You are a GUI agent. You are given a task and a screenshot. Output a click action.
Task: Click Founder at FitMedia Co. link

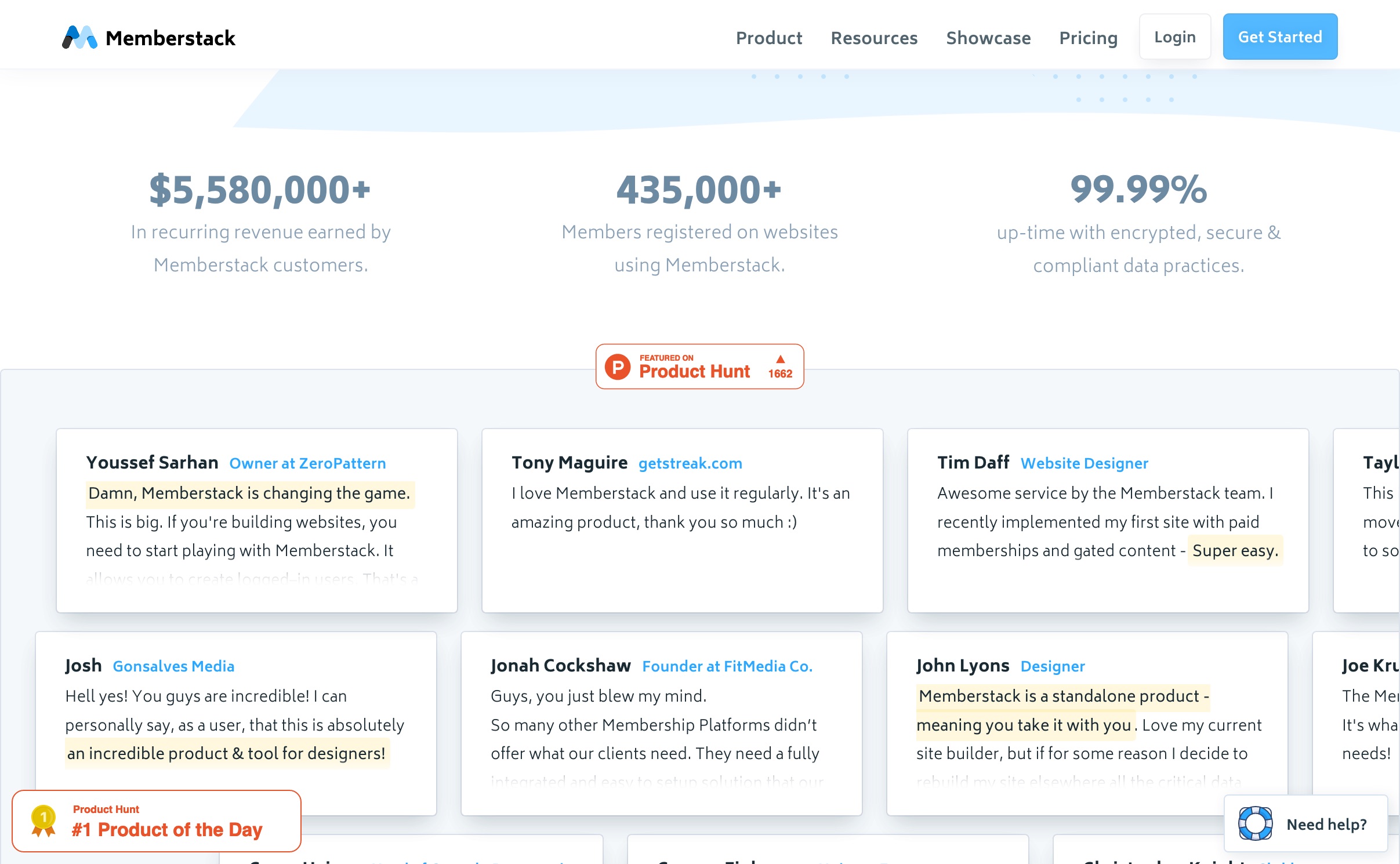click(727, 666)
